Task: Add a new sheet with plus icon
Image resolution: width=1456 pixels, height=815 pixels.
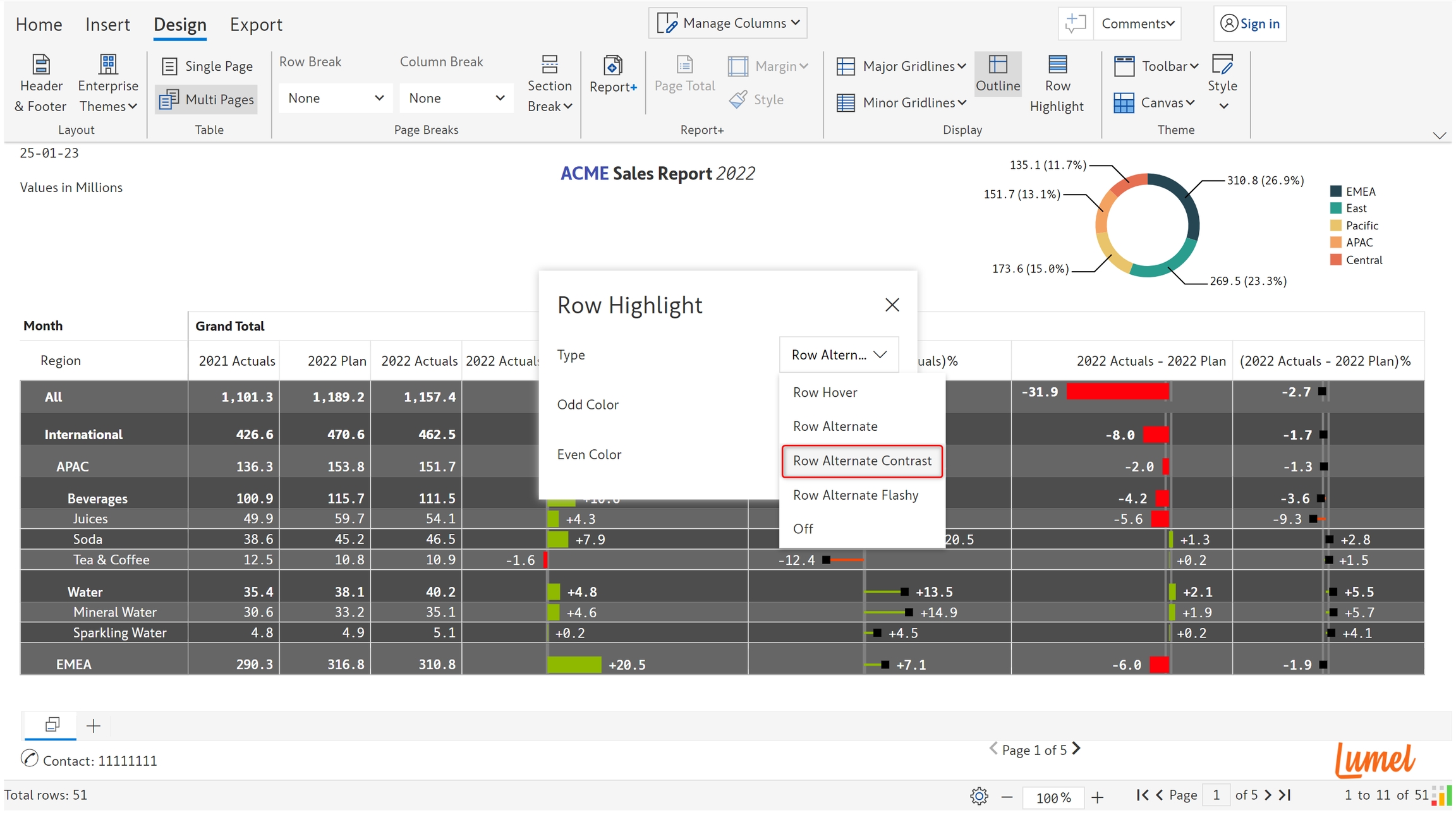Action: pos(94,725)
